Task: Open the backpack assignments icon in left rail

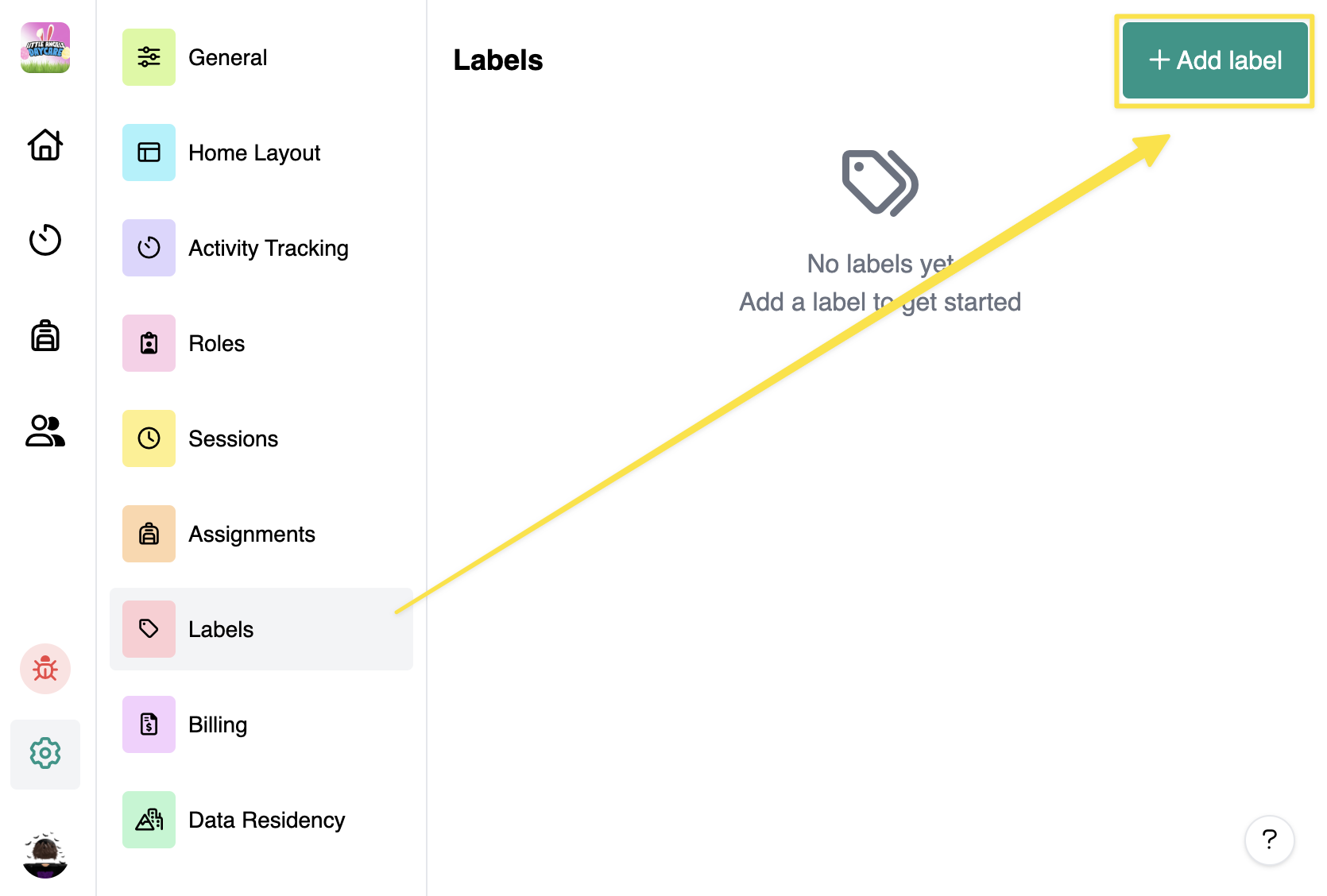Action: pyautogui.click(x=45, y=335)
